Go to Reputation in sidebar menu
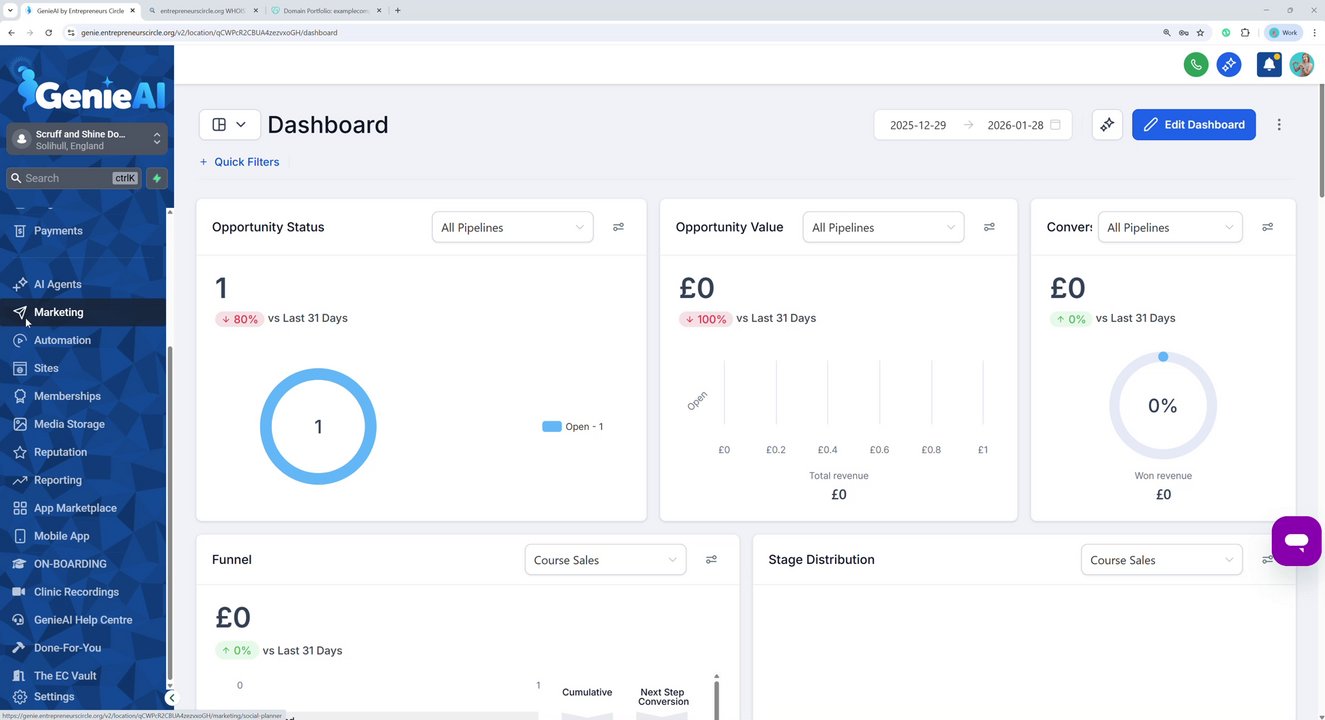 (x=60, y=452)
